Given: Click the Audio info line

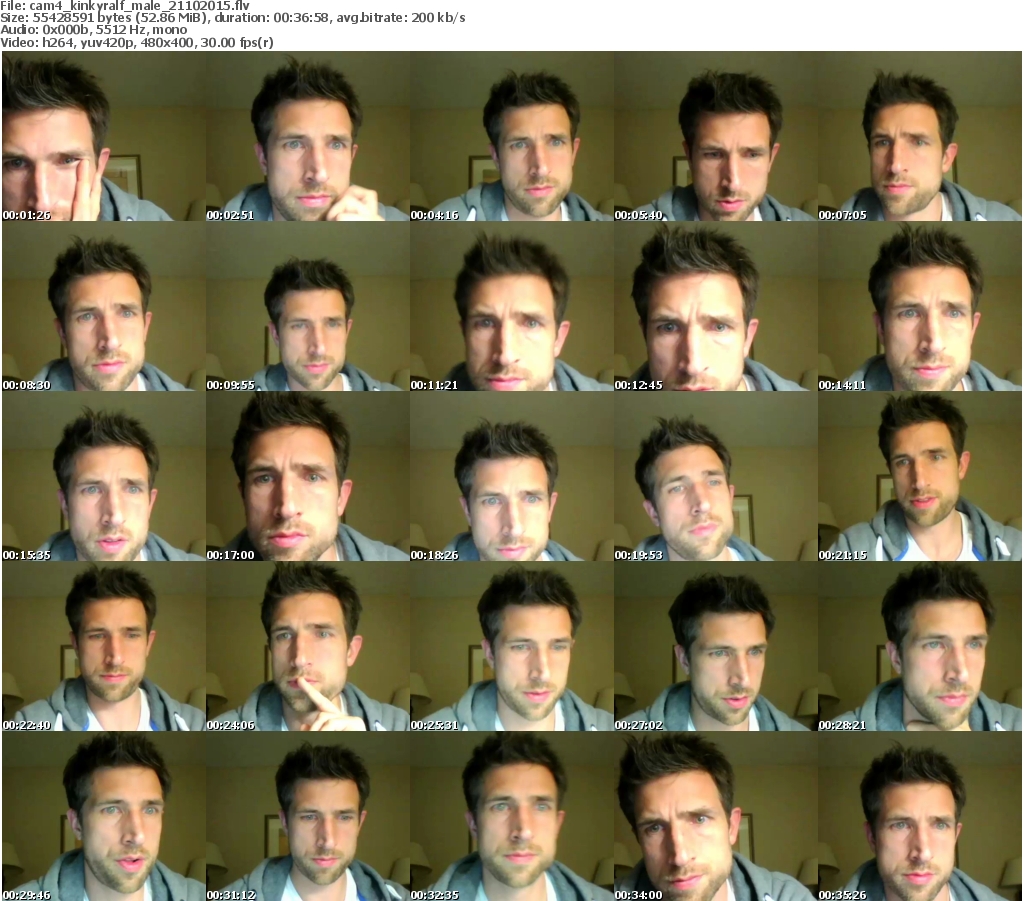Looking at the screenshot, I should 93,30.
